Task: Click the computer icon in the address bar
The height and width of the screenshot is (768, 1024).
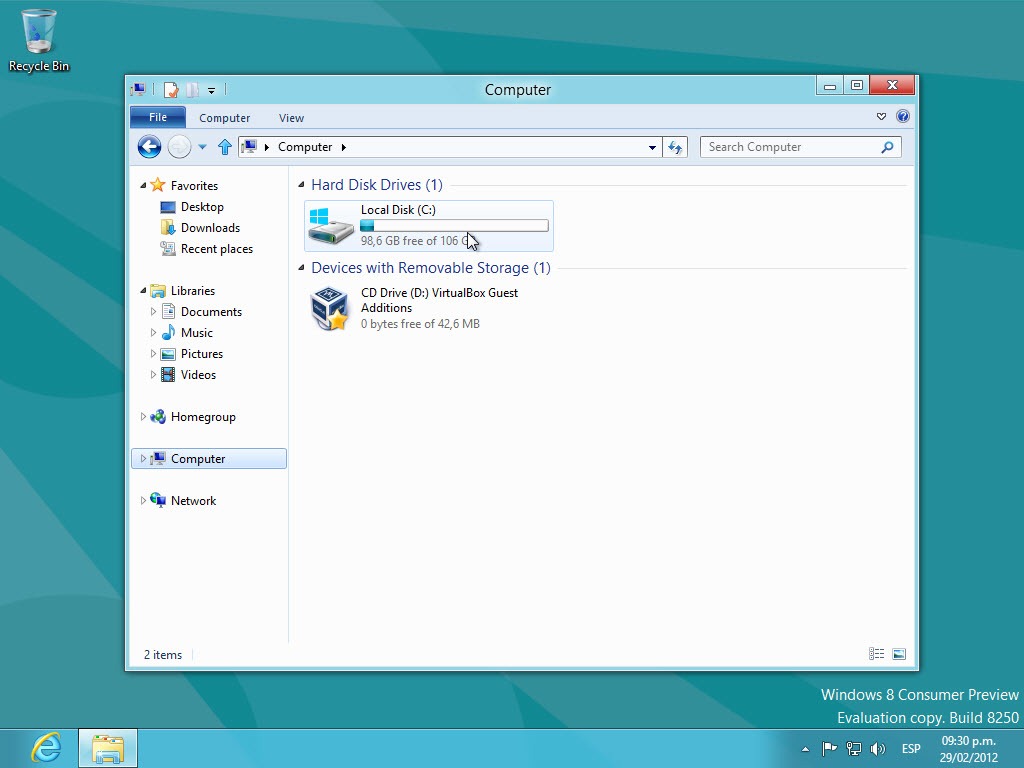Action: tap(249, 146)
